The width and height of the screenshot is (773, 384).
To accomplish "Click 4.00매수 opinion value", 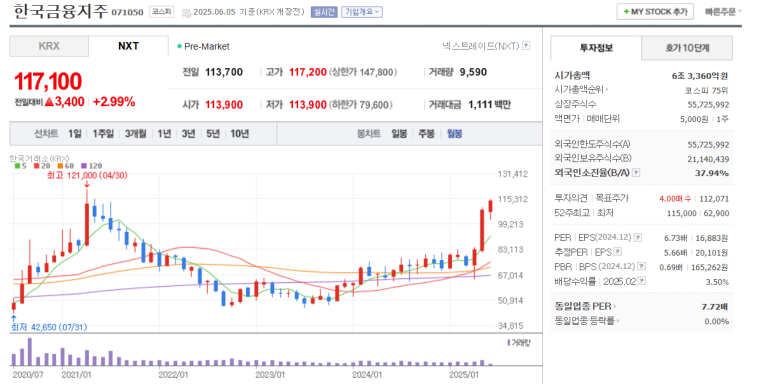I will click(674, 199).
